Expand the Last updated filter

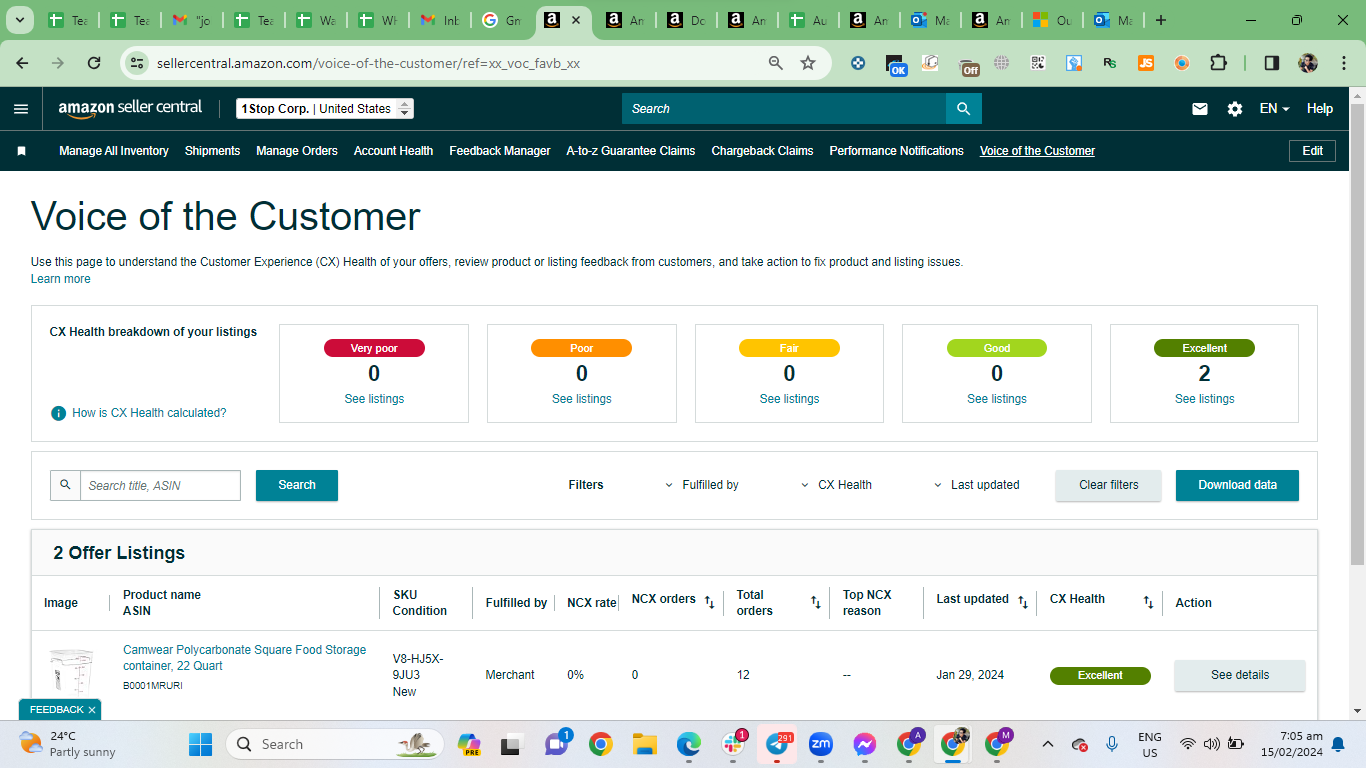[977, 485]
